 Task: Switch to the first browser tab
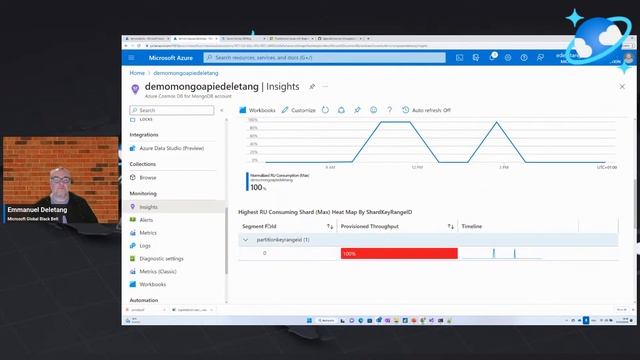pyautogui.click(x=147, y=38)
